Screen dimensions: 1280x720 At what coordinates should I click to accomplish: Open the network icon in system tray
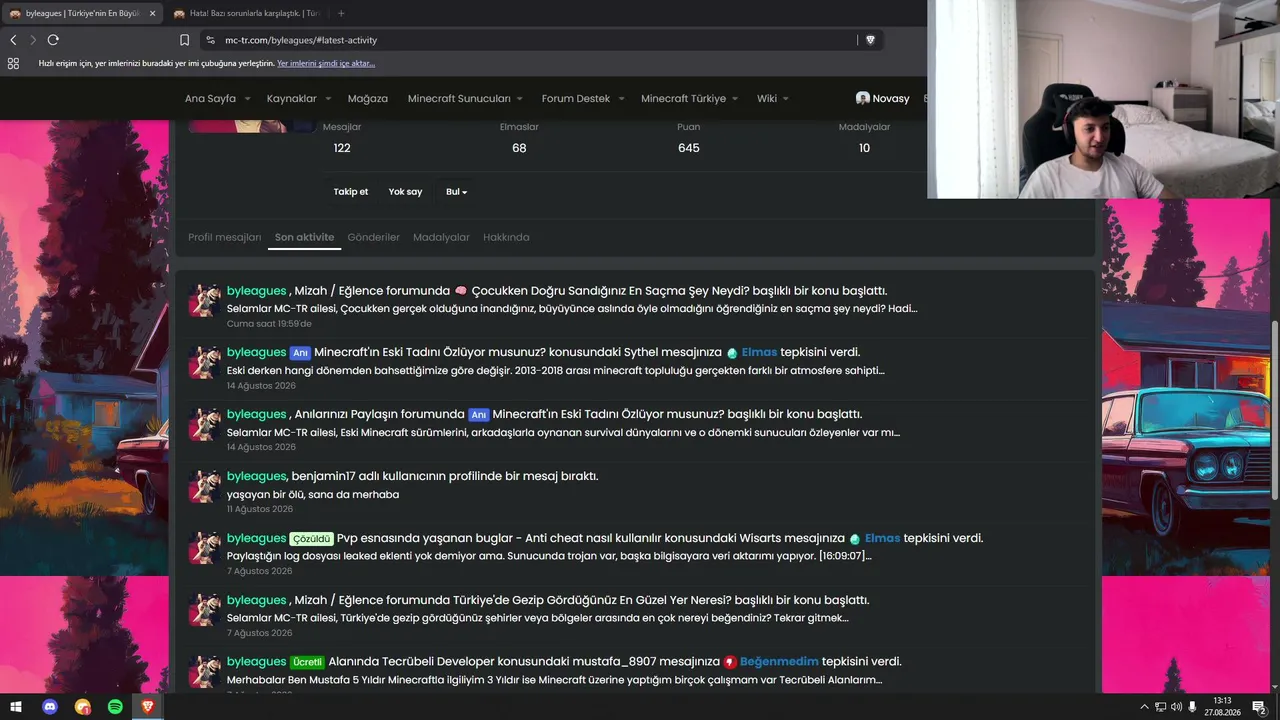coord(1160,707)
